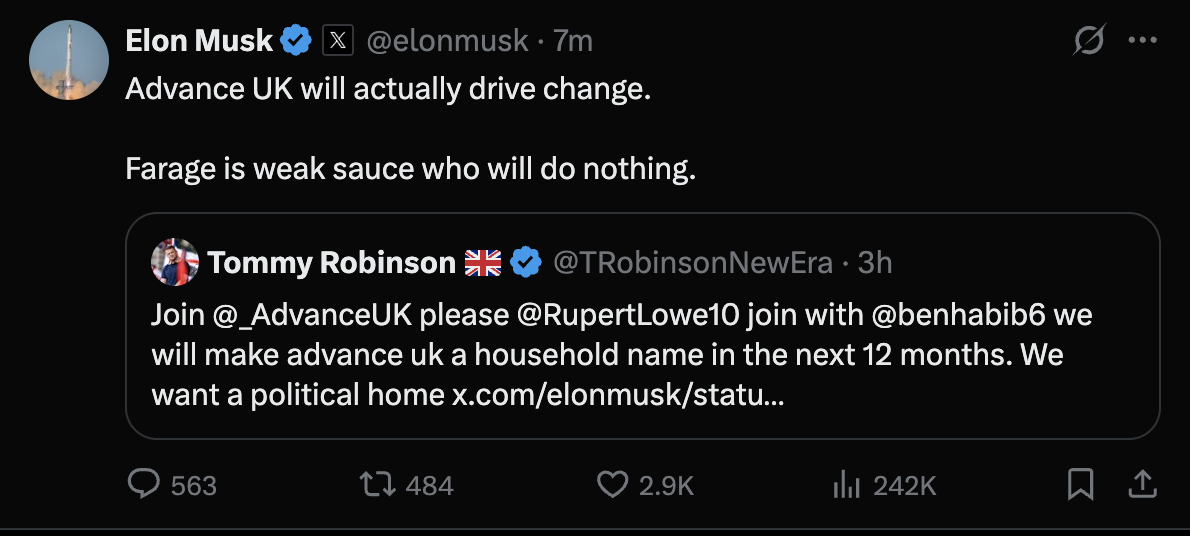The image size is (1190, 536).
Task: Click the Elon Musk display name
Action: click(199, 41)
